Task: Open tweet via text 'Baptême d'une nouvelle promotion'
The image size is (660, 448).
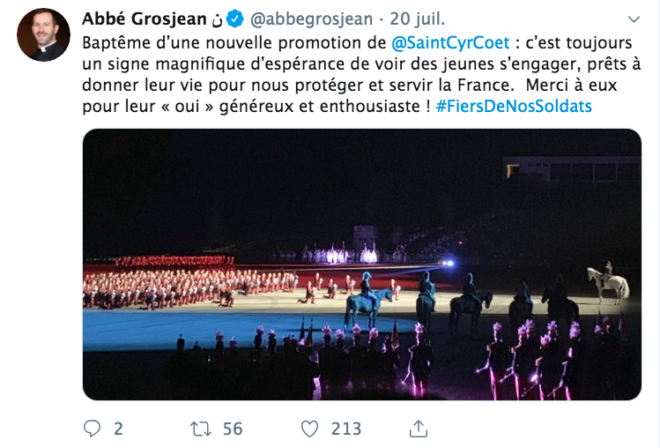Action: (234, 43)
